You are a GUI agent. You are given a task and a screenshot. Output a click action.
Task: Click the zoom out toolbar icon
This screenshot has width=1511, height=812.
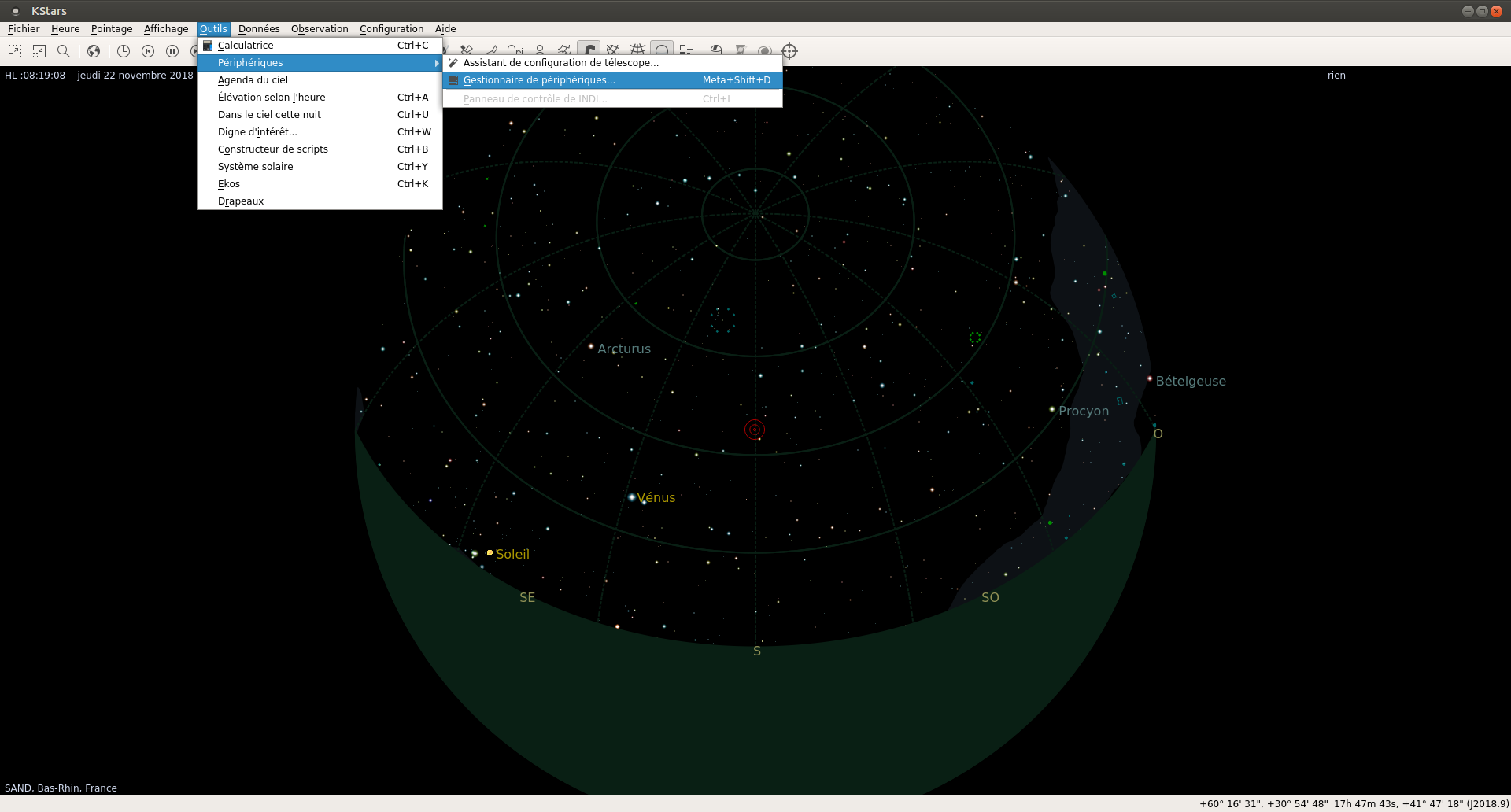pos(39,51)
